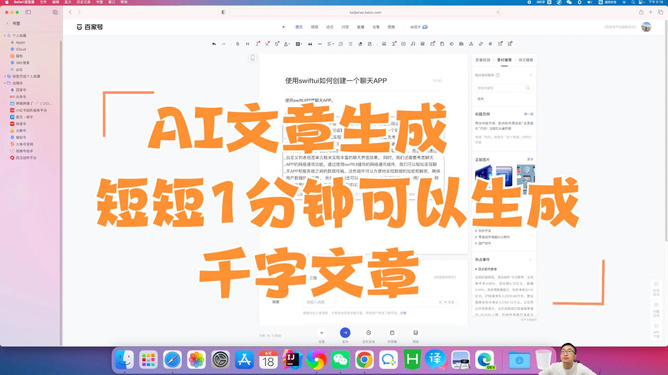Select the first recommended image thumbnail in the right panel
Viewport: 668px width, 375px height.
click(484, 176)
